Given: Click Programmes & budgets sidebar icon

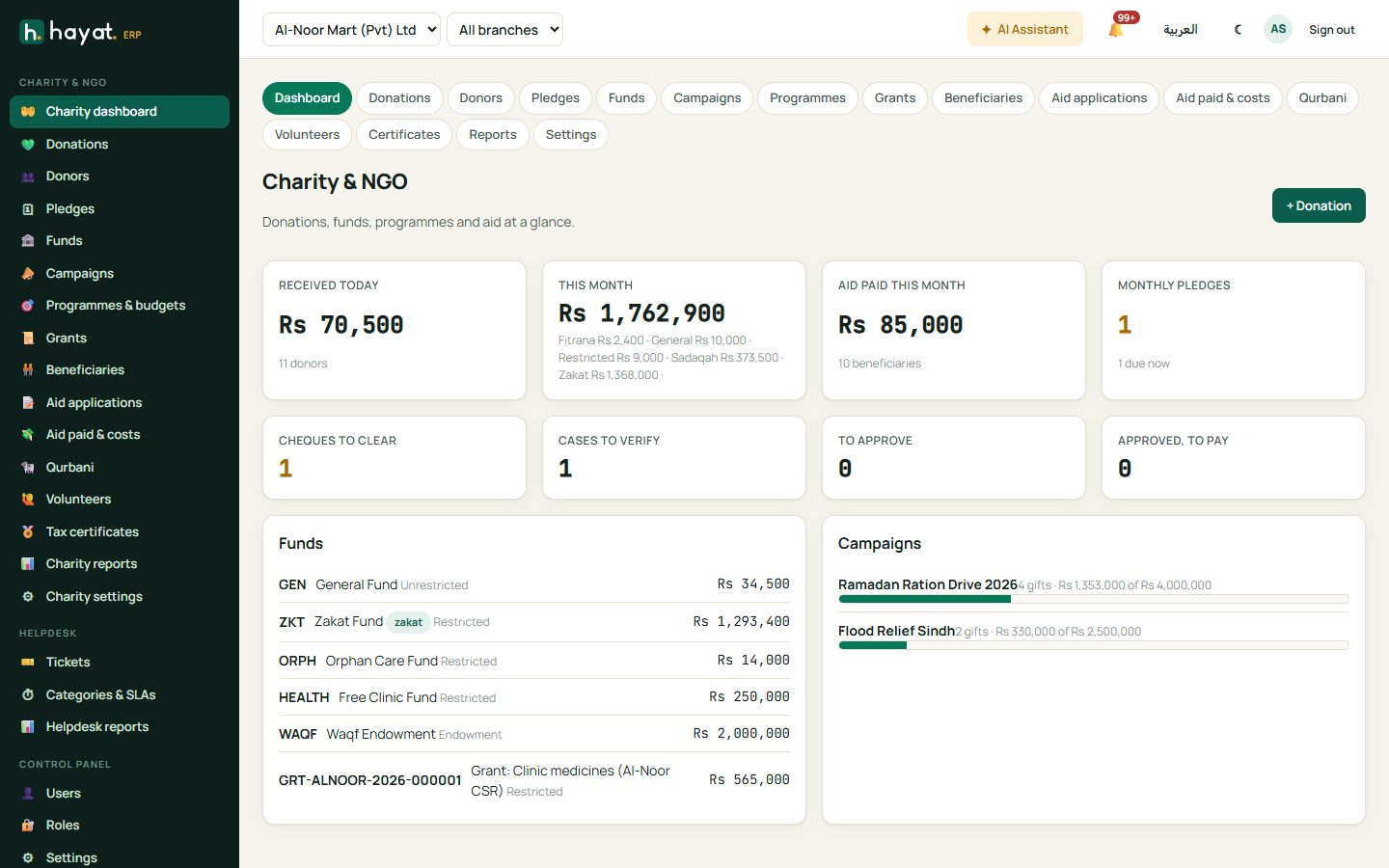Looking at the screenshot, I should tap(28, 306).
